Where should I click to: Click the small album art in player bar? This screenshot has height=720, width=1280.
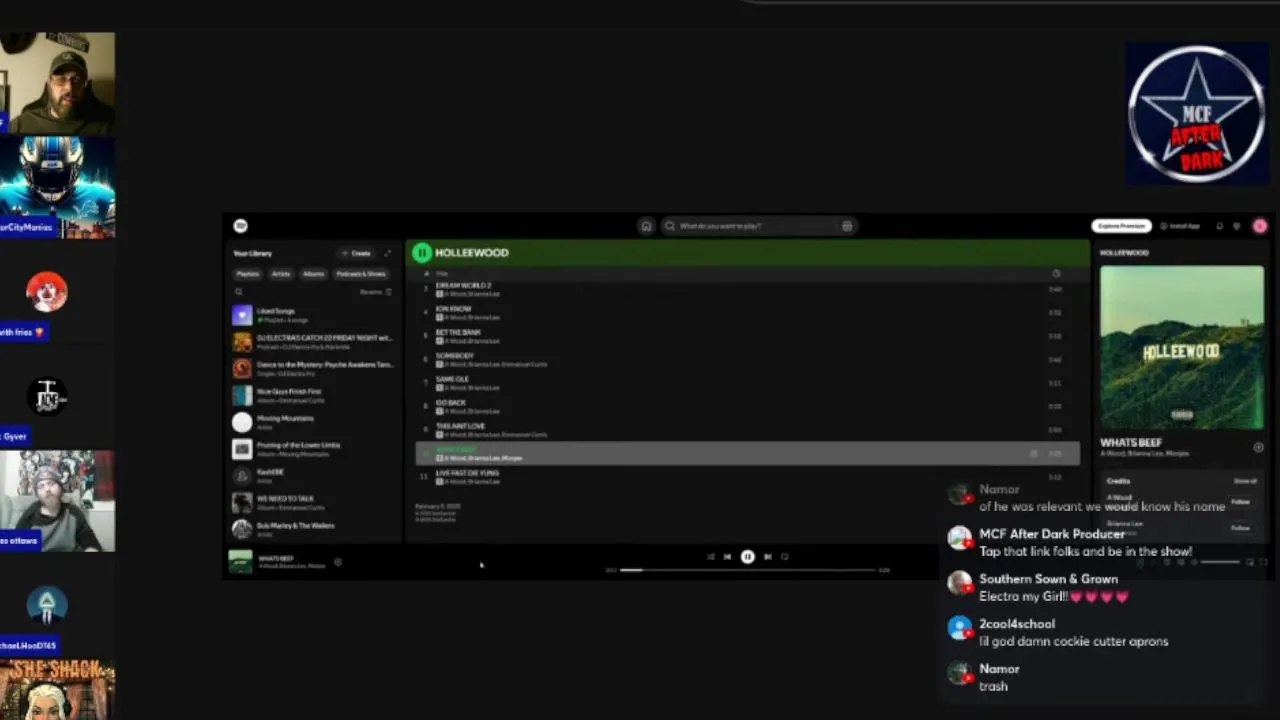coord(240,562)
